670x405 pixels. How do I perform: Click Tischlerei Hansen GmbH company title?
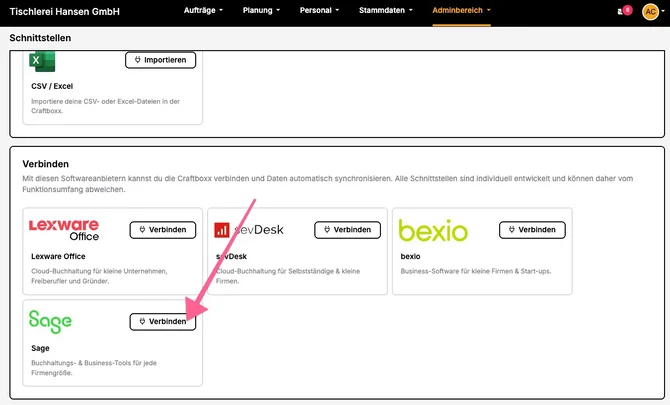point(65,12)
